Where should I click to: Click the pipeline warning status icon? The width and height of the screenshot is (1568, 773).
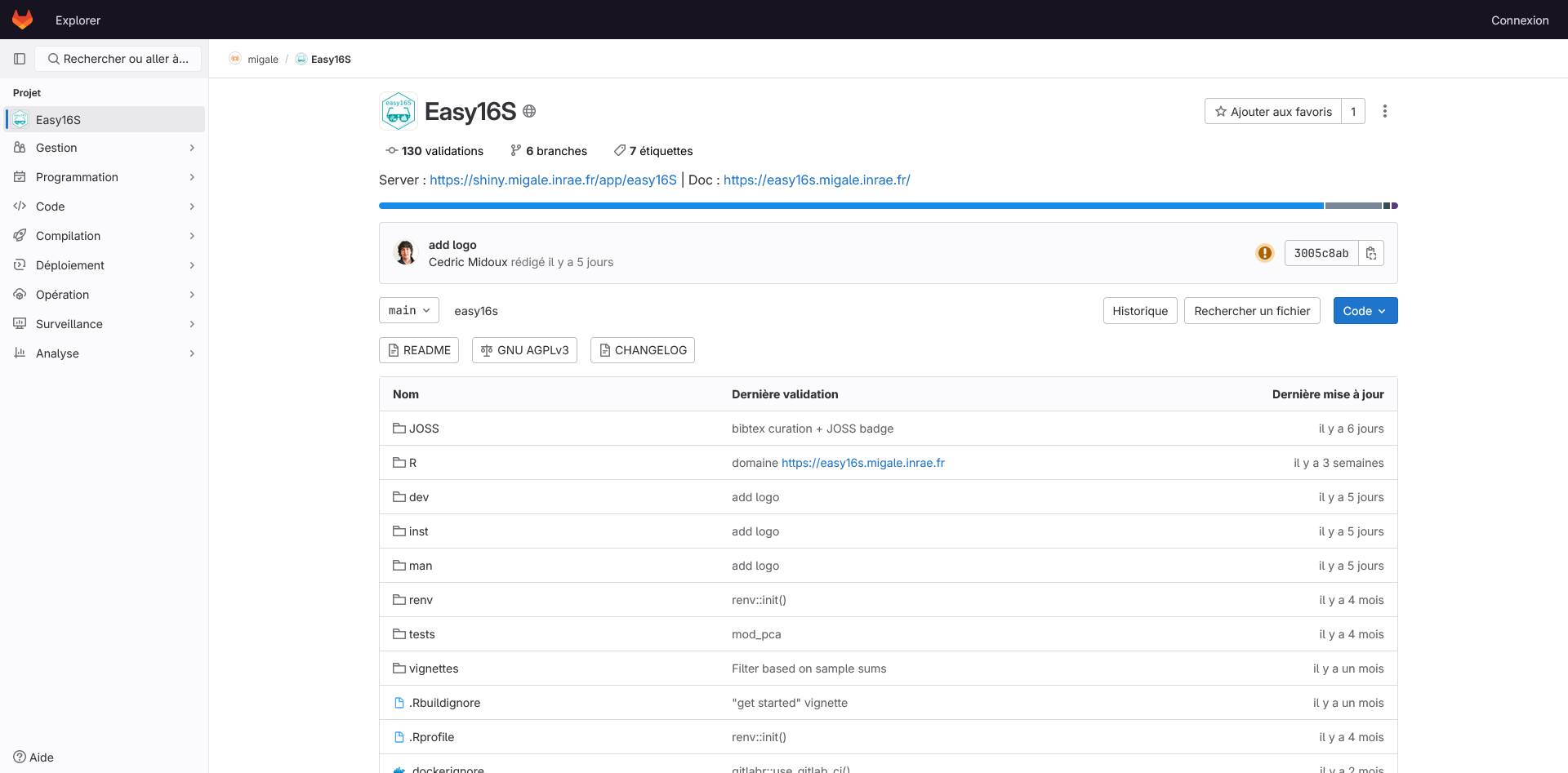tap(1264, 253)
